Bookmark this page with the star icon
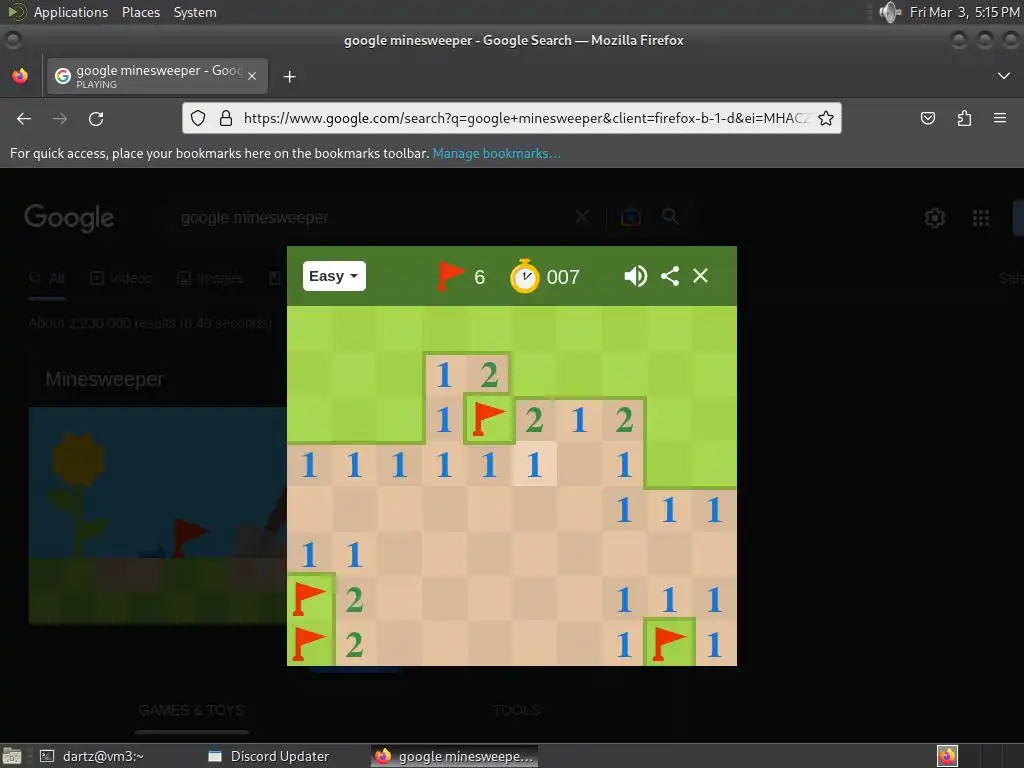Viewport: 1024px width, 768px height. click(x=825, y=118)
